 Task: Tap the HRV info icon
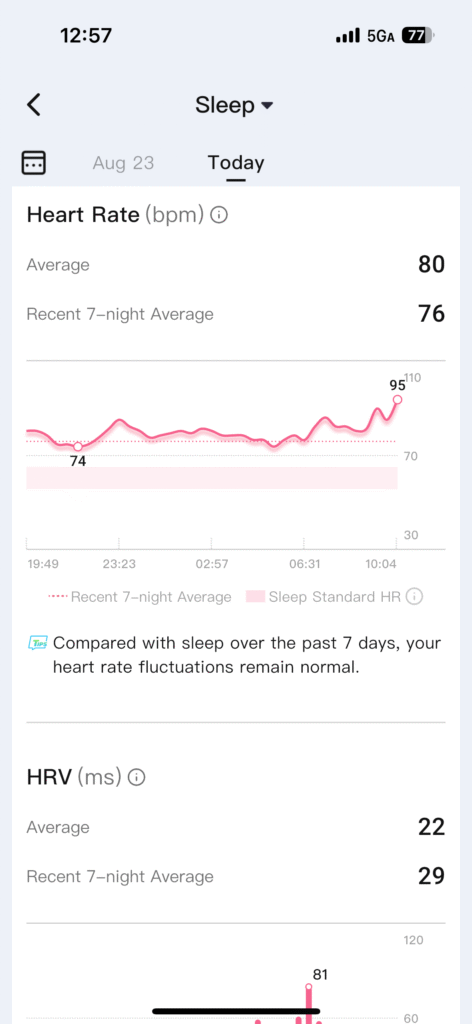136,777
